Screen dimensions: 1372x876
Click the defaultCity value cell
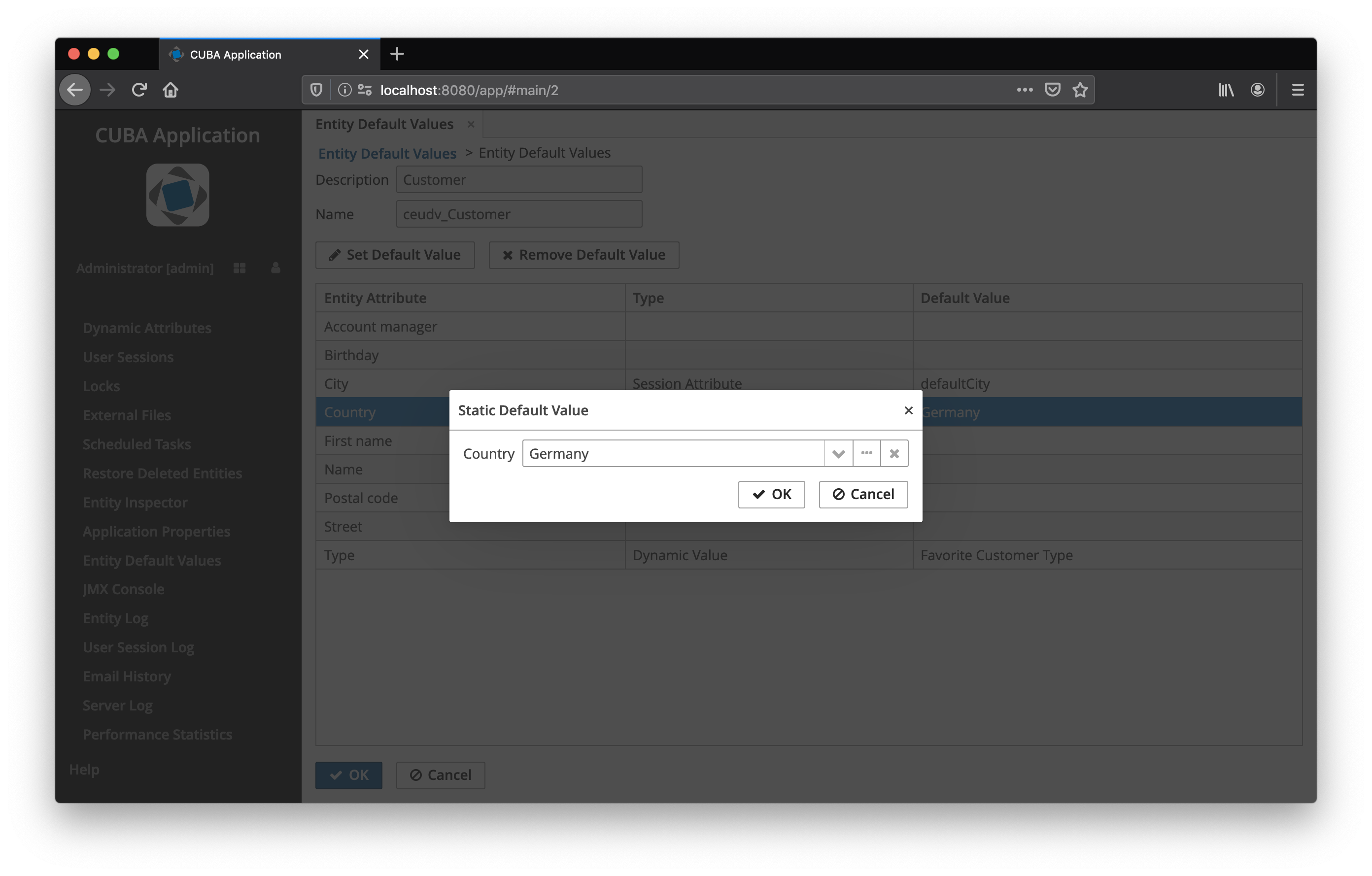pos(1107,383)
